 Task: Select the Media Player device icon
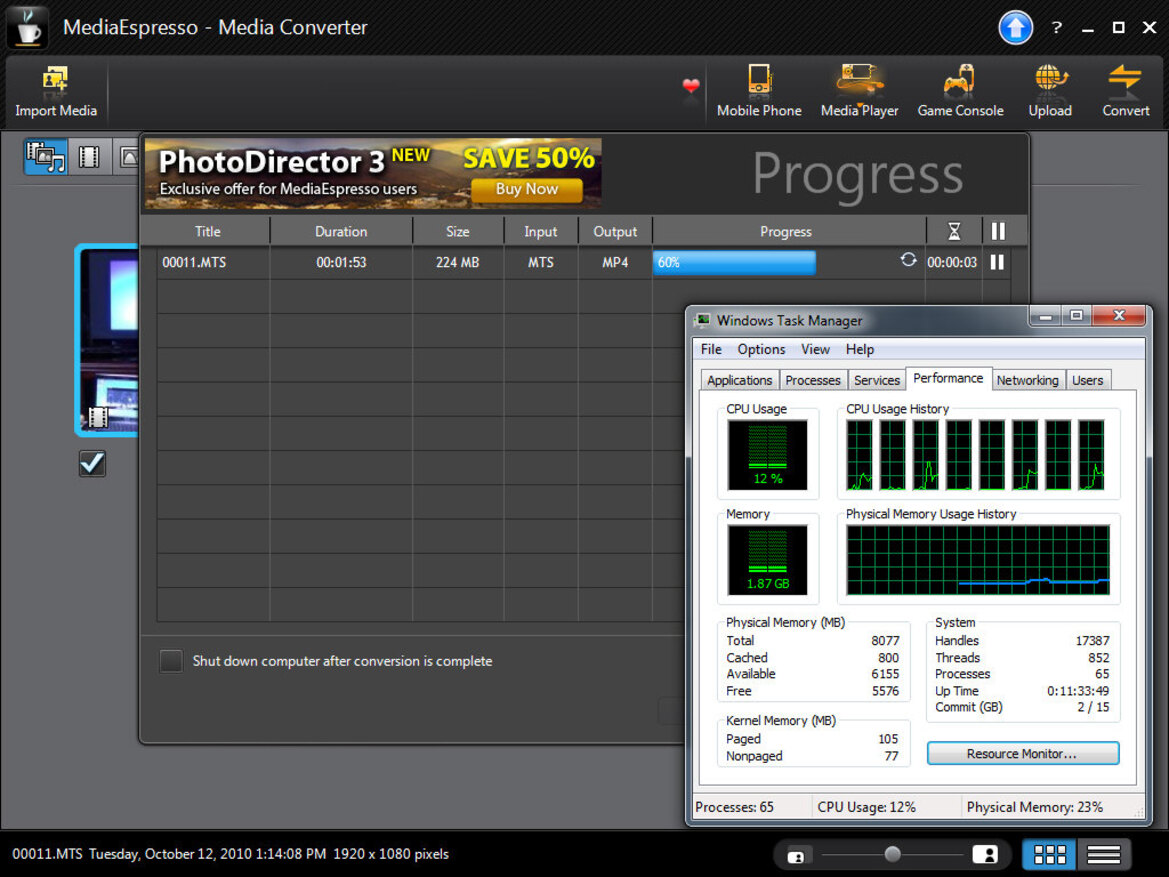tap(860, 78)
